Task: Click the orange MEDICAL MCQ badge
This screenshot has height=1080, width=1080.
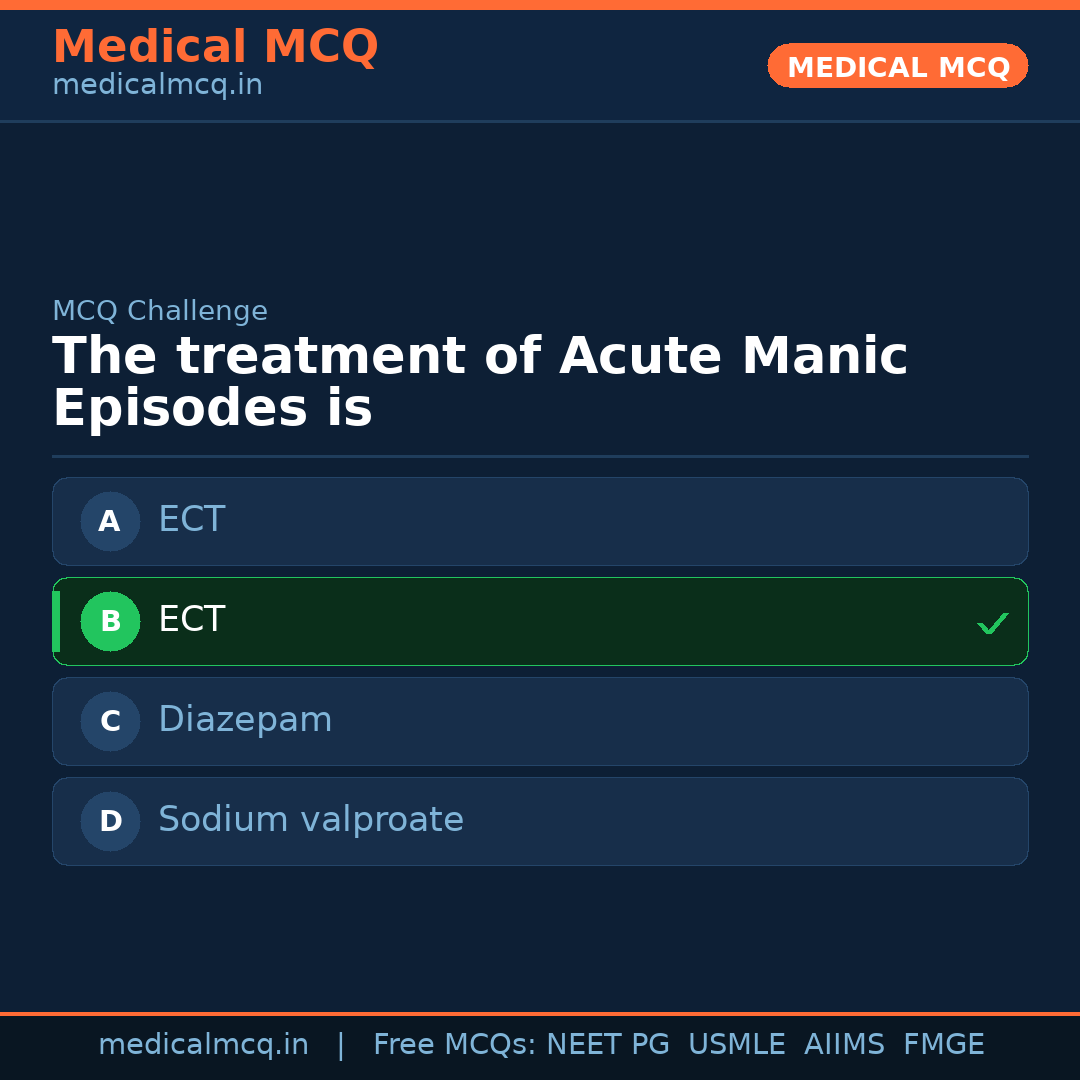Action: pyautogui.click(x=897, y=66)
